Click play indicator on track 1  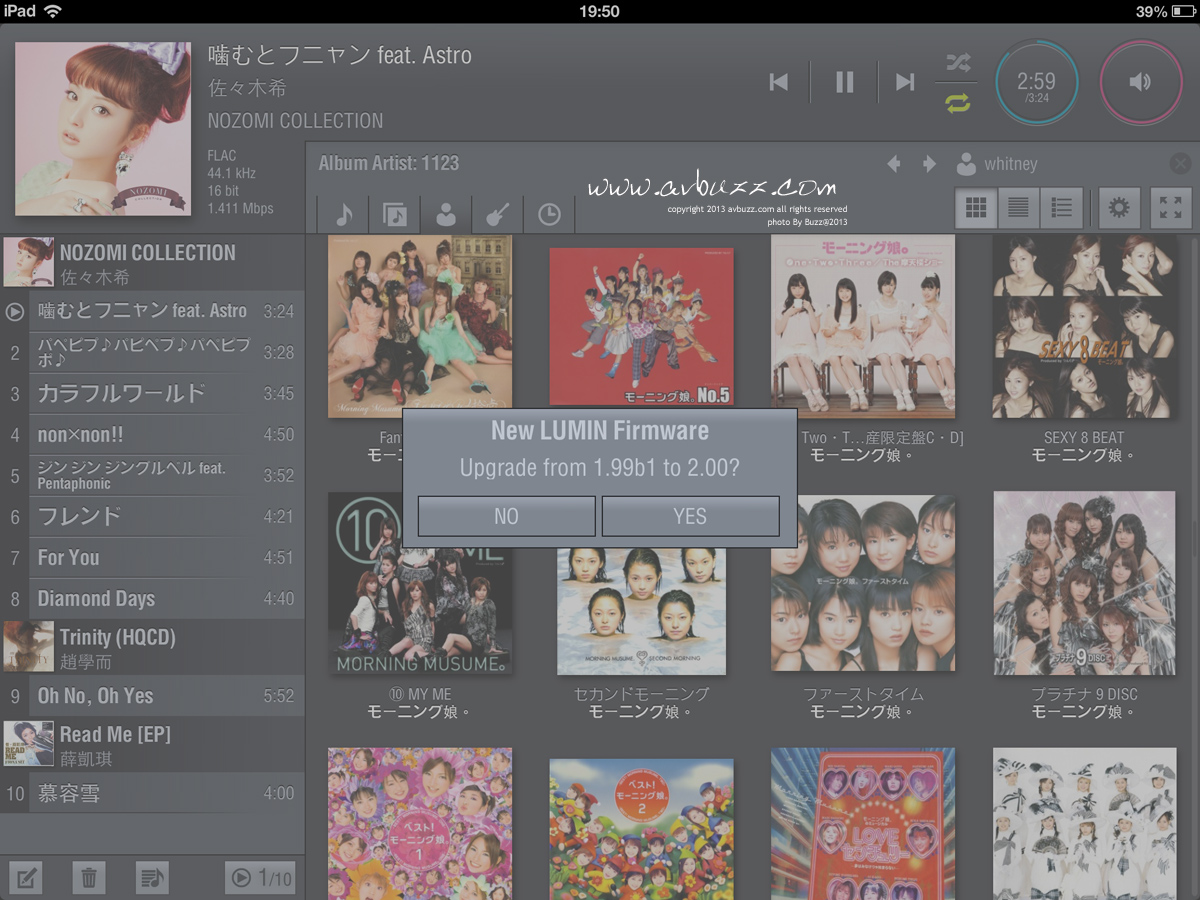coord(15,312)
